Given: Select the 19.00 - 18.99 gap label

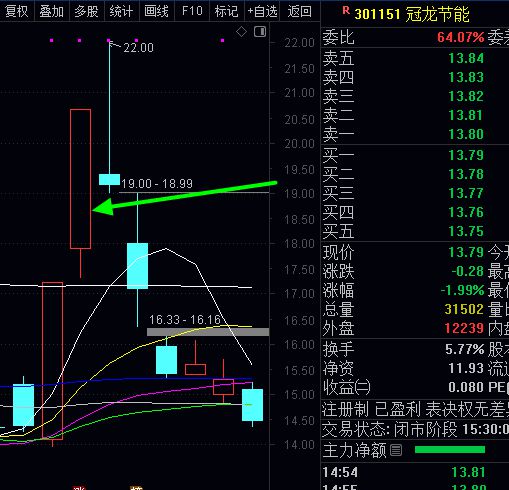Looking at the screenshot, I should point(157,184).
